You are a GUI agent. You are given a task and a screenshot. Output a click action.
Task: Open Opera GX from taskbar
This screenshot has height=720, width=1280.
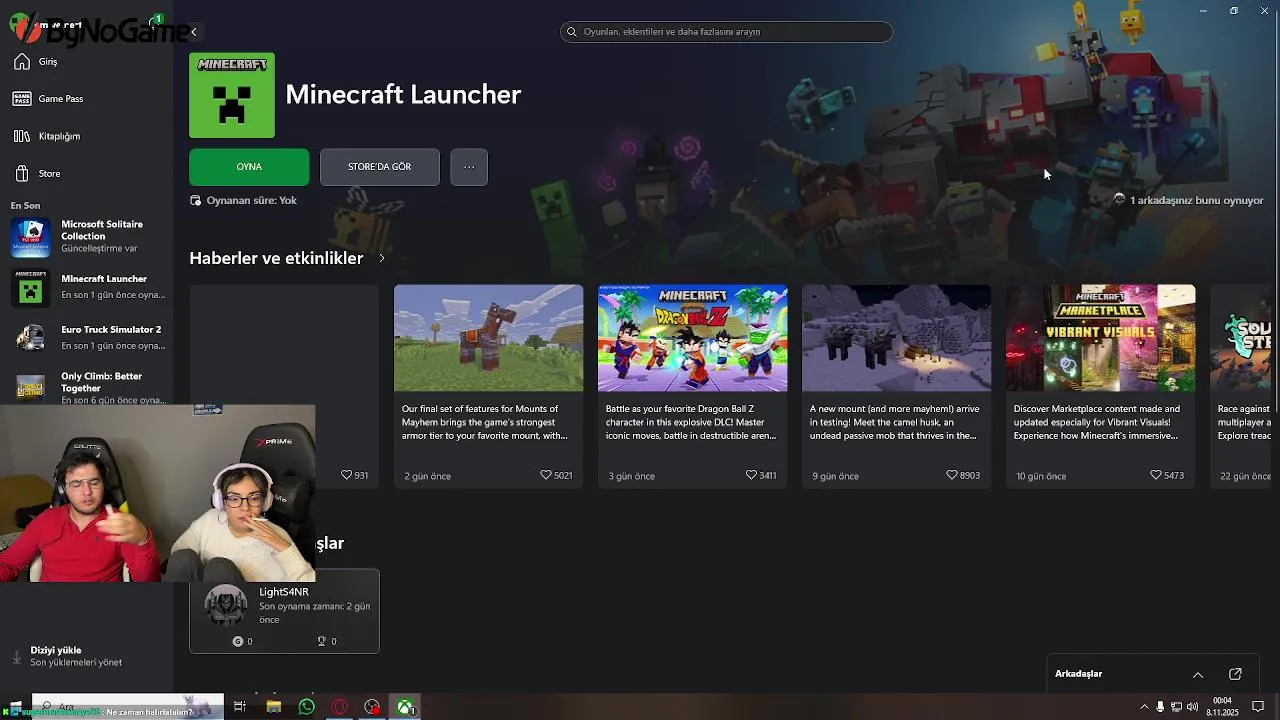click(339, 707)
